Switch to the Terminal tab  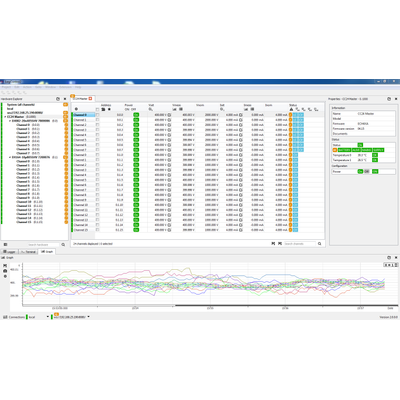coord(28,252)
